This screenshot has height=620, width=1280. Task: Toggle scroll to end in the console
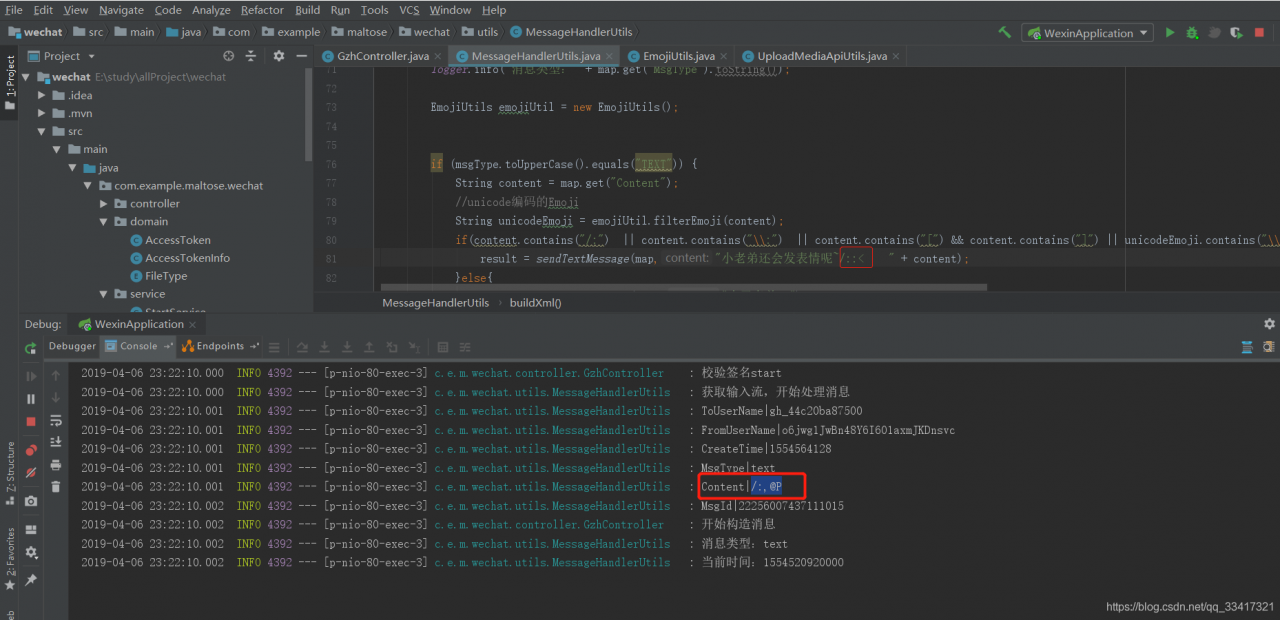click(x=56, y=442)
